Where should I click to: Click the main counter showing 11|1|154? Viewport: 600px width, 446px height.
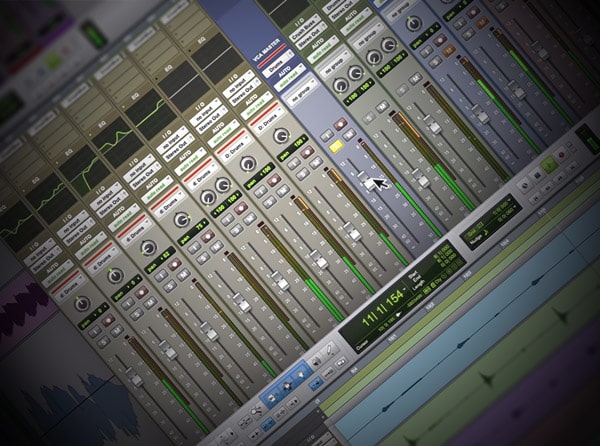click(x=383, y=308)
